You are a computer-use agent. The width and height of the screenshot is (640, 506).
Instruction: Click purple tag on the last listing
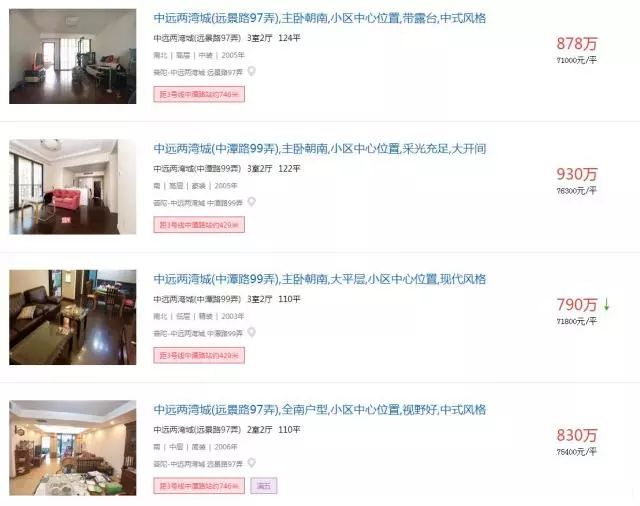pyautogui.click(x=264, y=486)
